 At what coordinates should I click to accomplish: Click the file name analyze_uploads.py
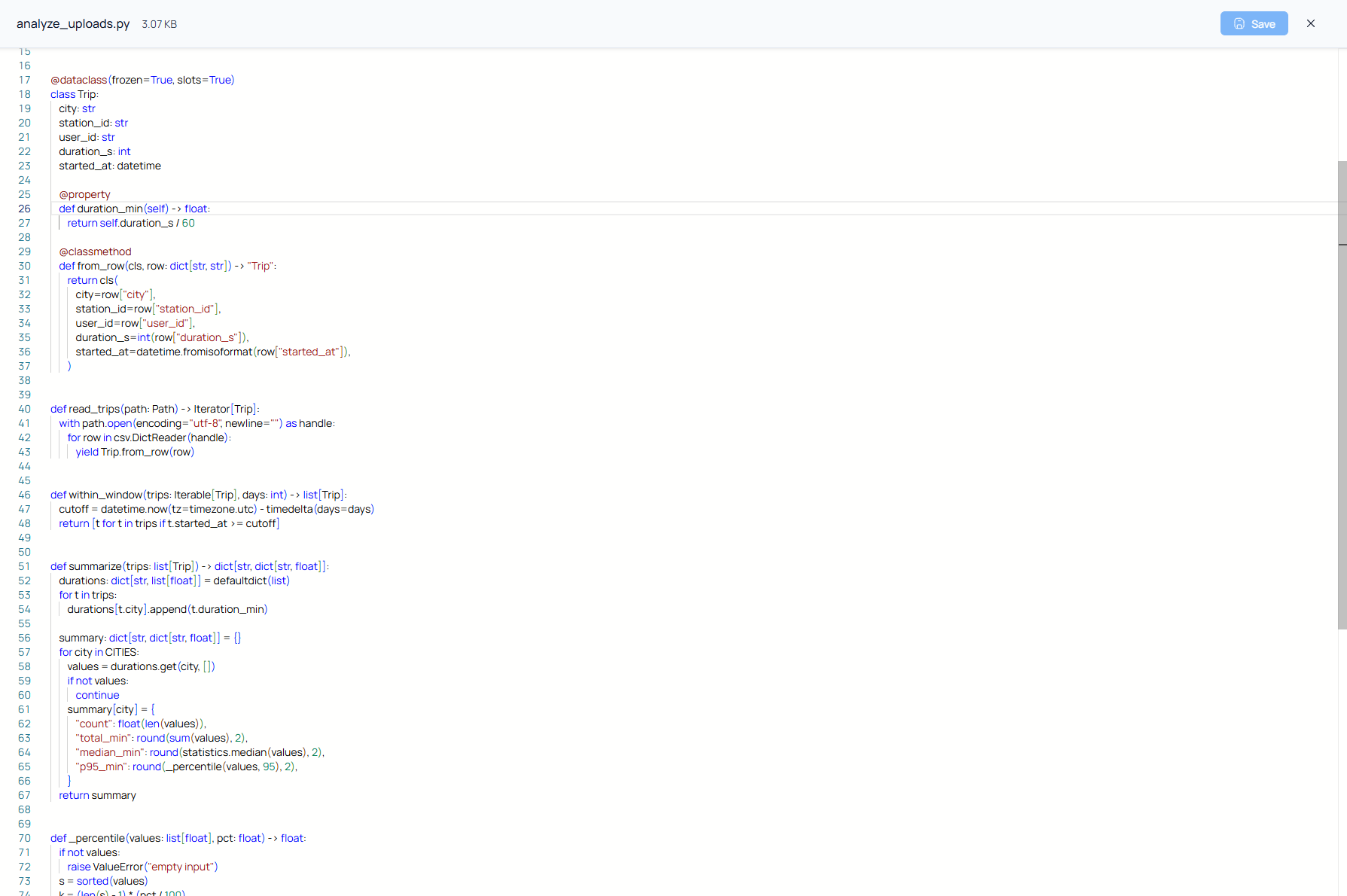tap(73, 23)
